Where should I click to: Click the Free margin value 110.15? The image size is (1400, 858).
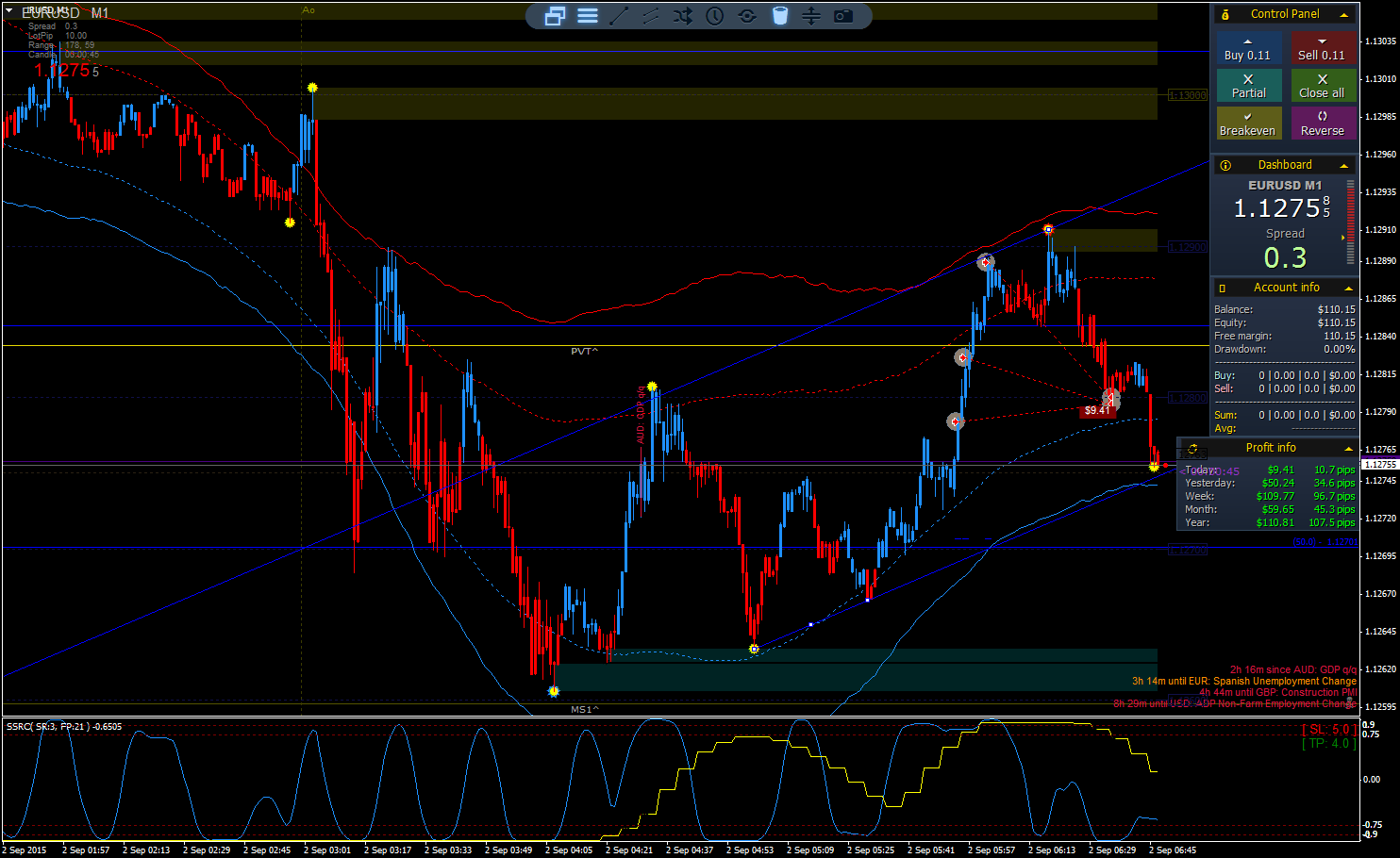[1340, 336]
